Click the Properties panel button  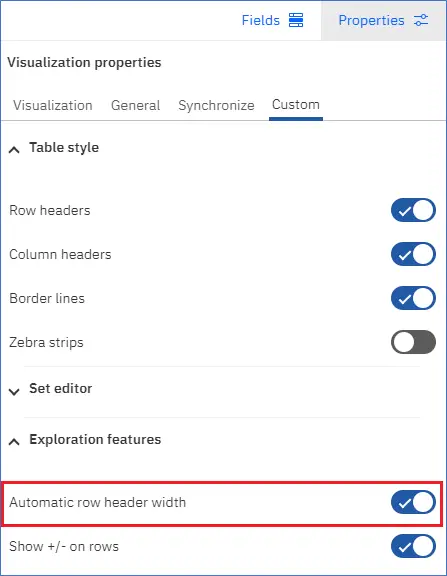(x=383, y=20)
